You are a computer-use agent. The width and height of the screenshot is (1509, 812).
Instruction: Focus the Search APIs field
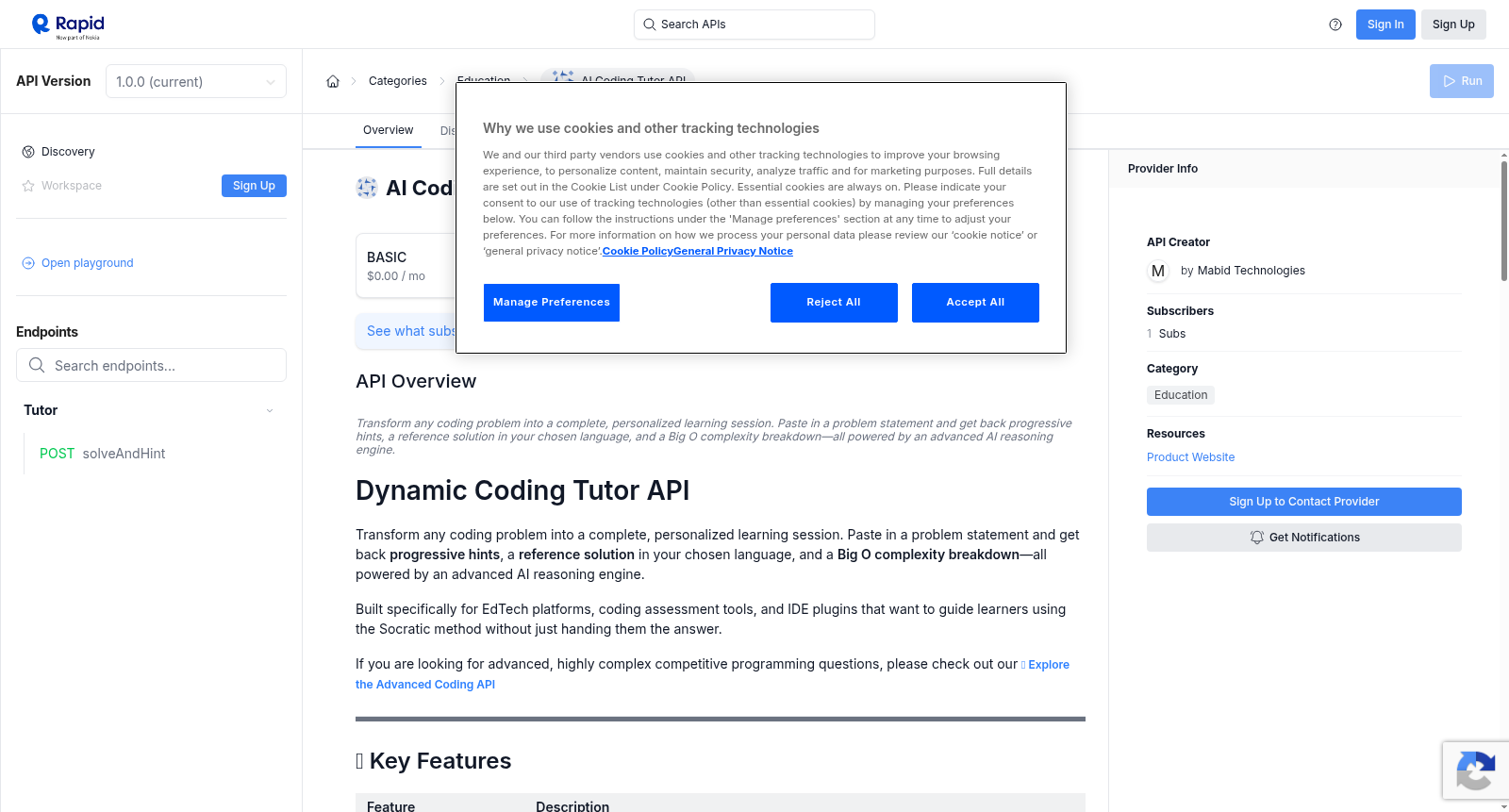[x=754, y=25]
